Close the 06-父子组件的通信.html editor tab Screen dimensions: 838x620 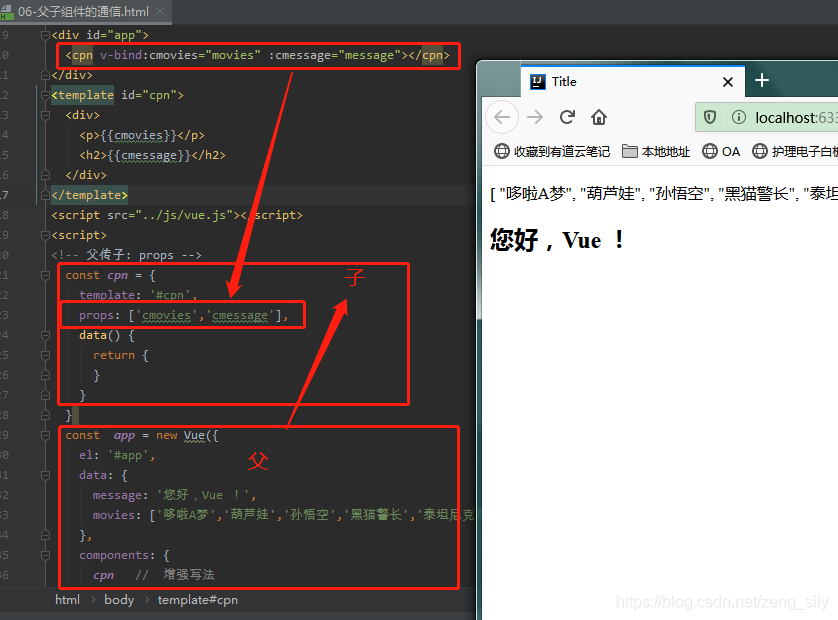pyautogui.click(x=160, y=11)
